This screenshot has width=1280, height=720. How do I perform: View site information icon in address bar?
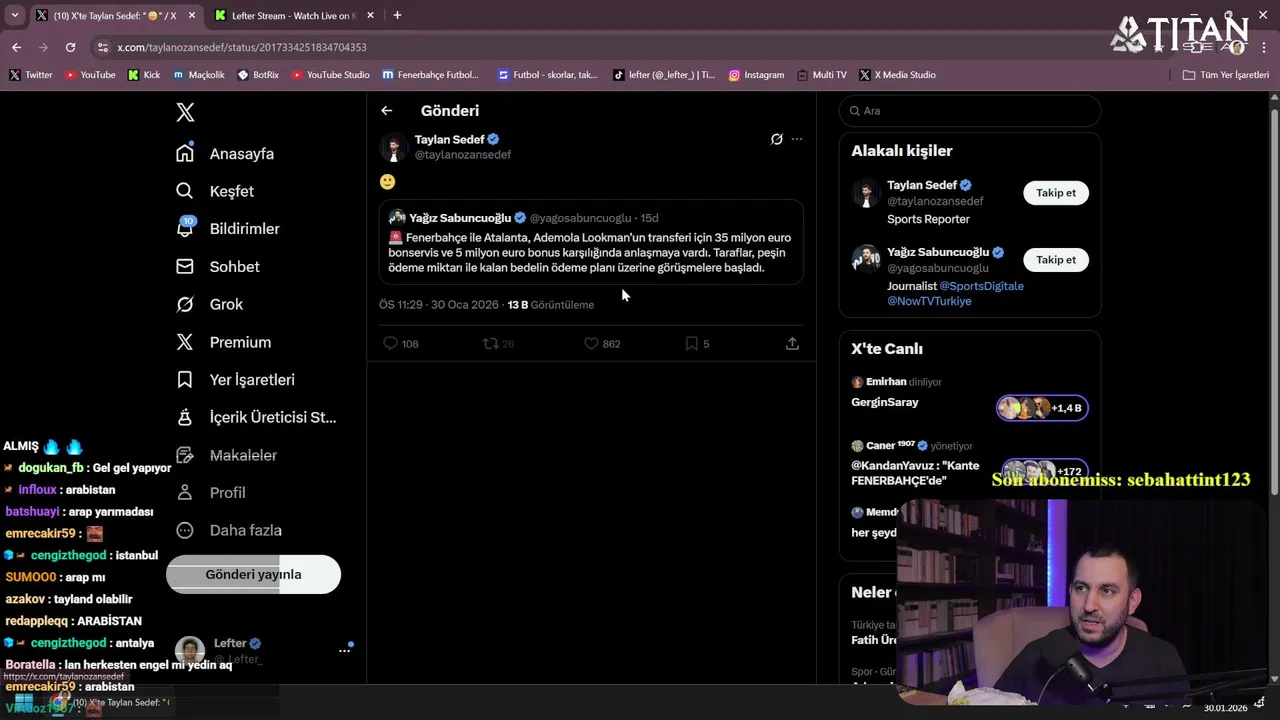coord(102,47)
